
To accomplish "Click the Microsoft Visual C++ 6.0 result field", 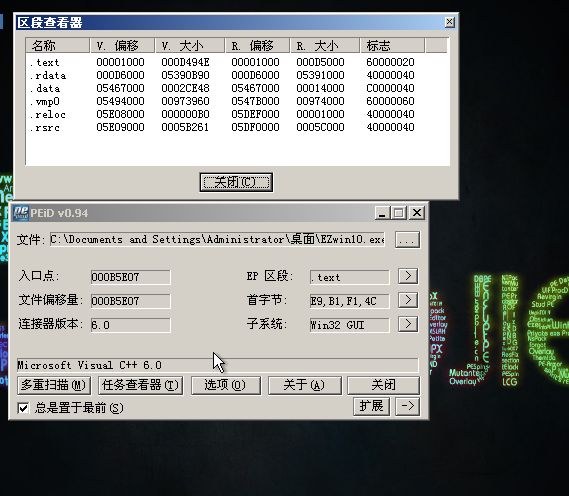I will (218, 365).
